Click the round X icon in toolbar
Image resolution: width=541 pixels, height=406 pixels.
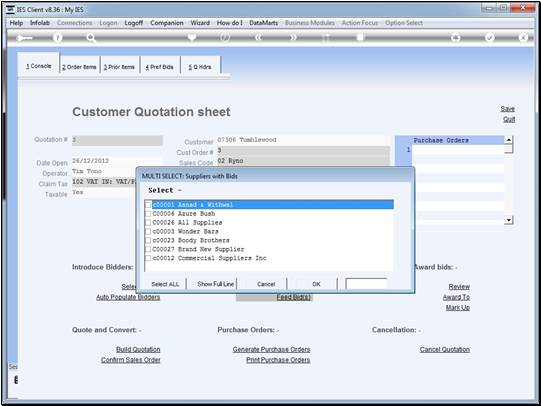523,37
